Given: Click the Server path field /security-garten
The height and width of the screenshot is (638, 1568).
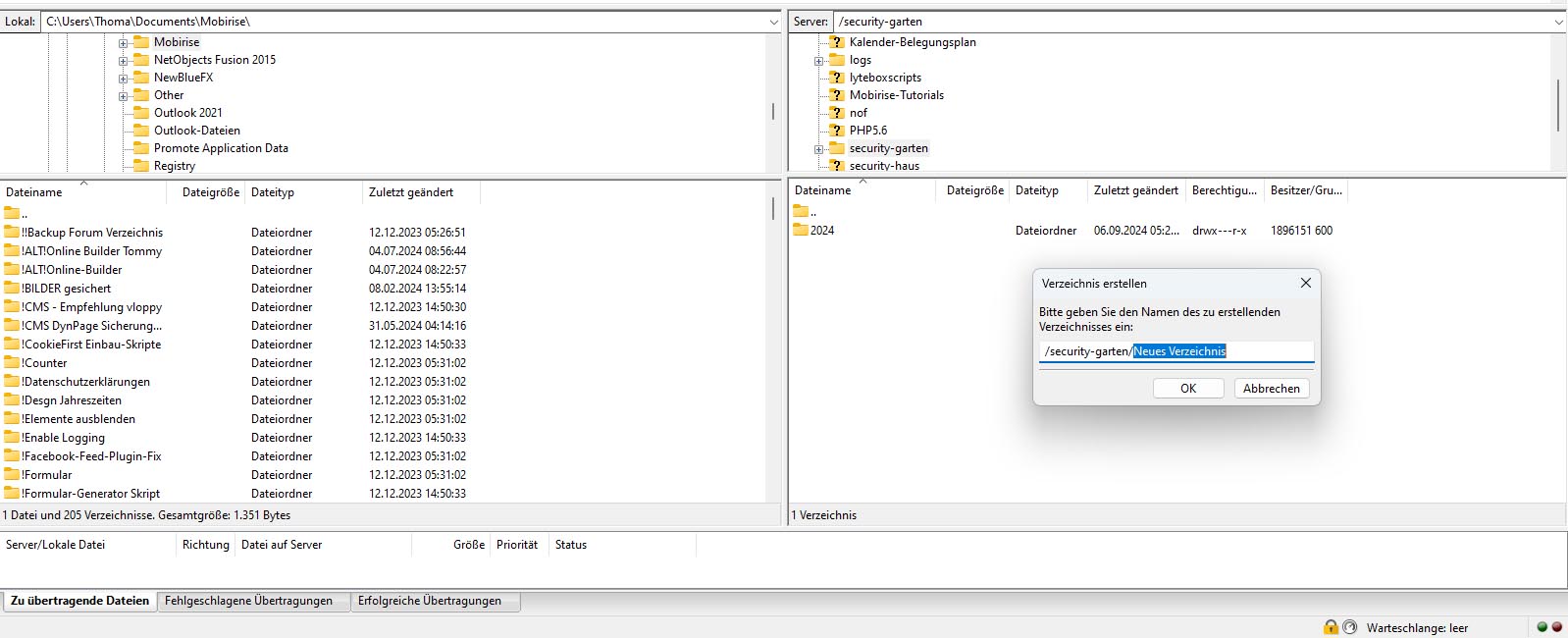Looking at the screenshot, I should coord(1192,22).
